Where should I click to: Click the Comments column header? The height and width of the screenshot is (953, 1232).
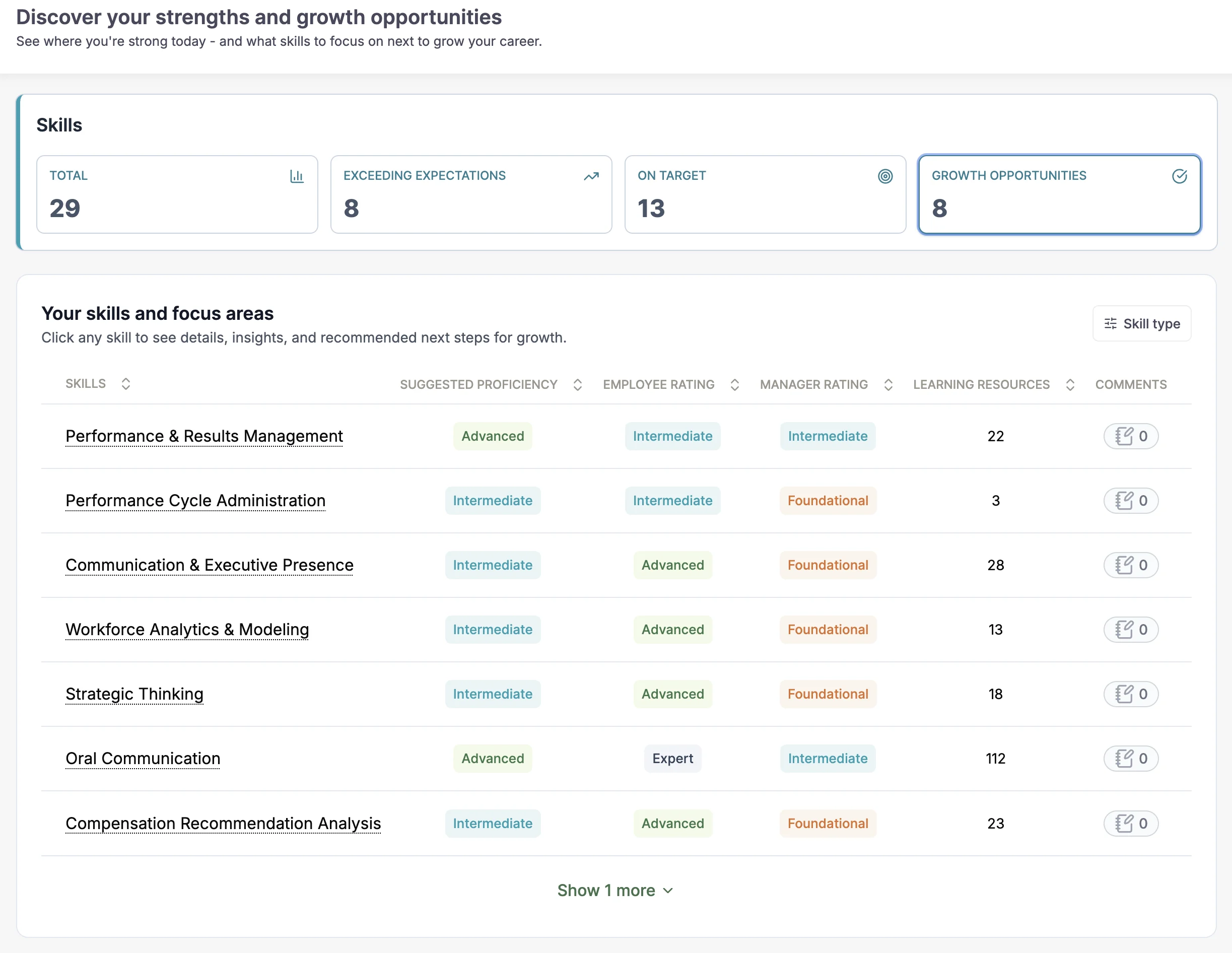point(1130,384)
